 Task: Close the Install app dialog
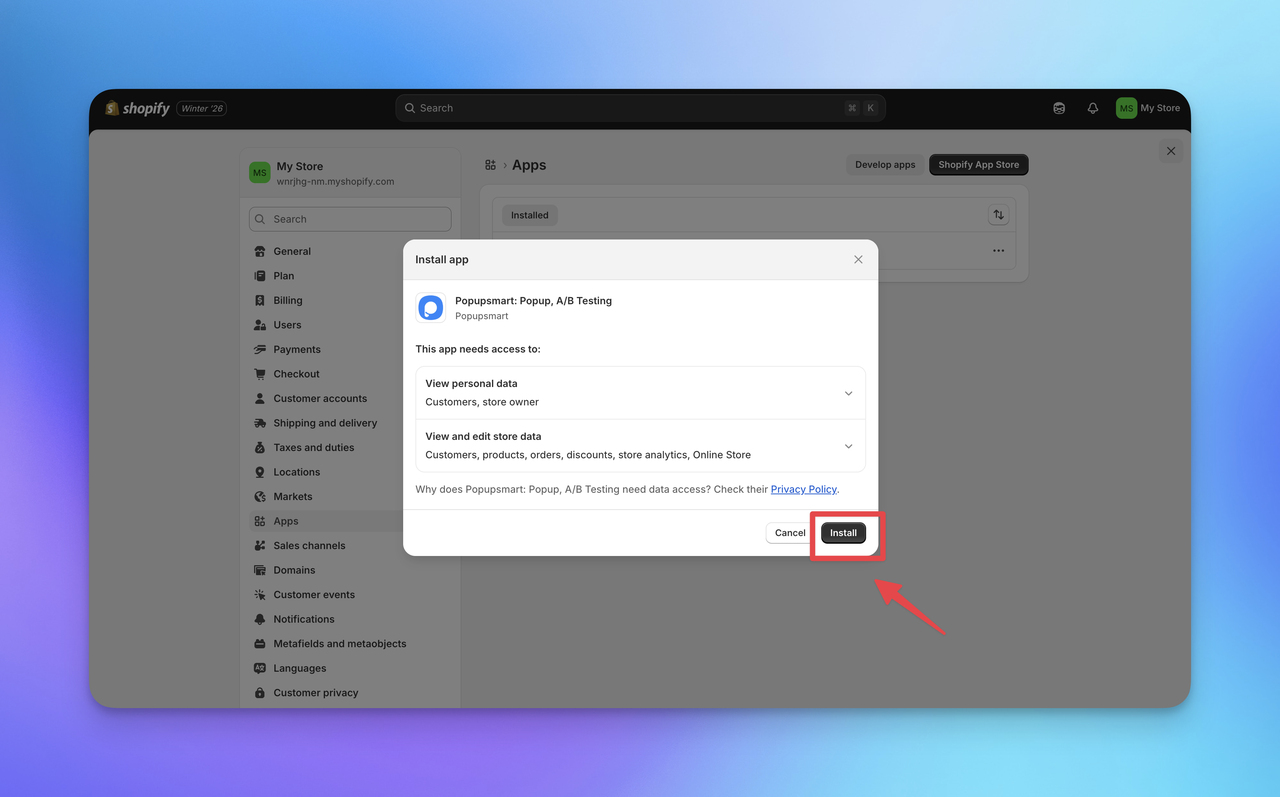click(x=858, y=259)
